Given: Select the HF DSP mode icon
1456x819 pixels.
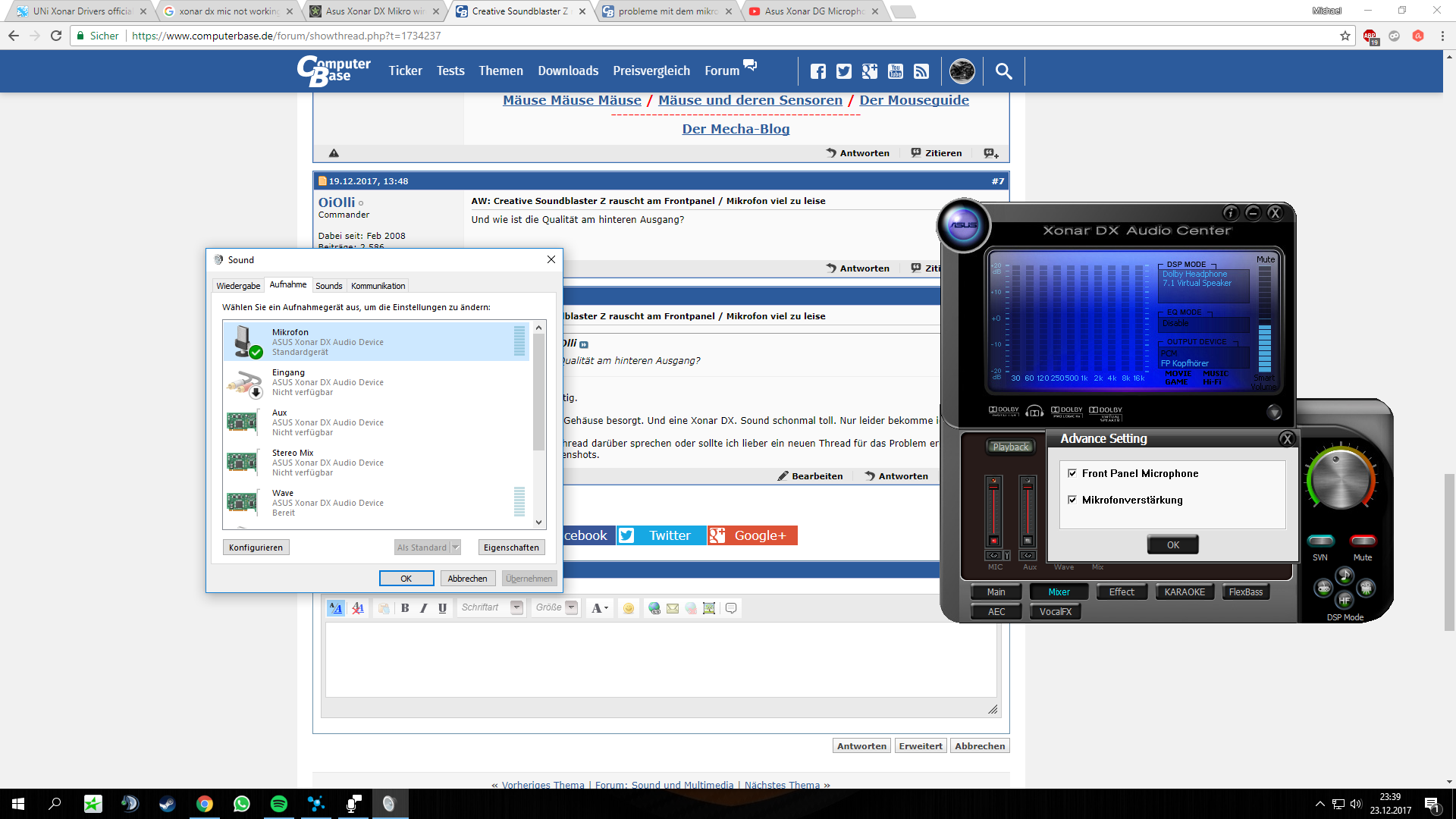Looking at the screenshot, I should [x=1344, y=600].
